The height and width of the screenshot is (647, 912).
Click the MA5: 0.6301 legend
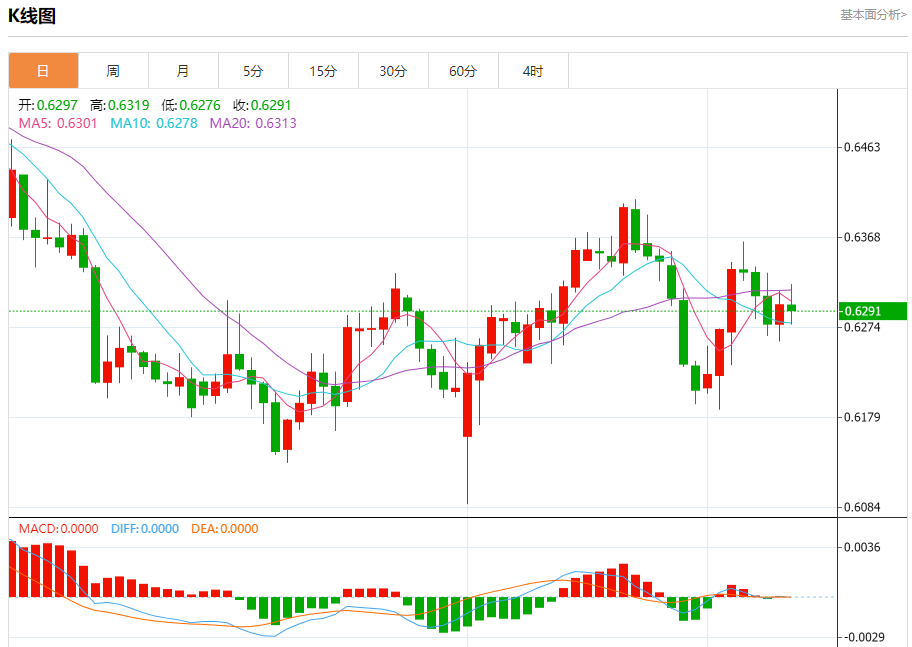pyautogui.click(x=58, y=123)
